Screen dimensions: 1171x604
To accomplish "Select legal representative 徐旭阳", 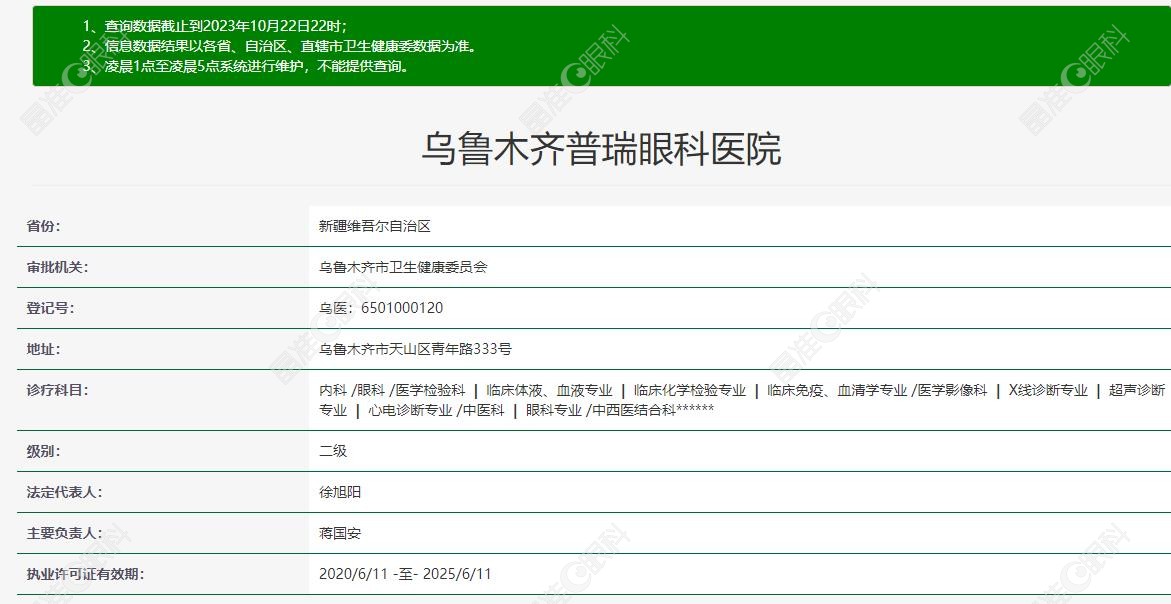I will click(x=340, y=492).
